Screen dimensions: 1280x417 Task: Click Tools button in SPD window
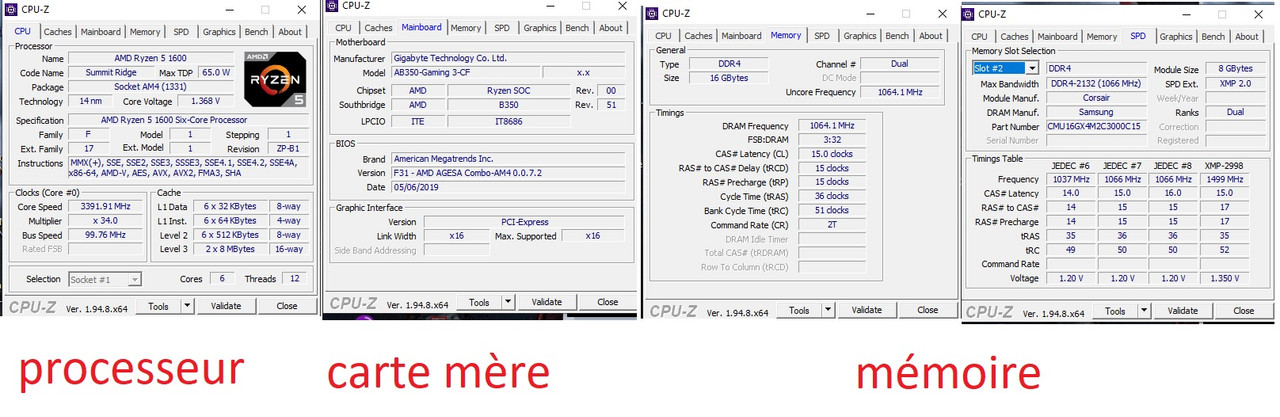[x=1115, y=311]
